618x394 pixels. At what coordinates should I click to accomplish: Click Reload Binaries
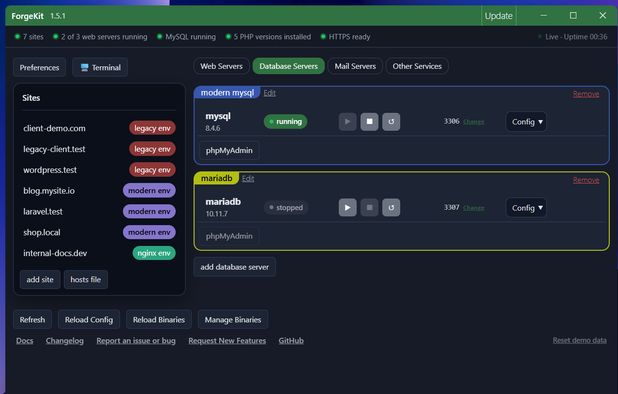click(x=159, y=320)
